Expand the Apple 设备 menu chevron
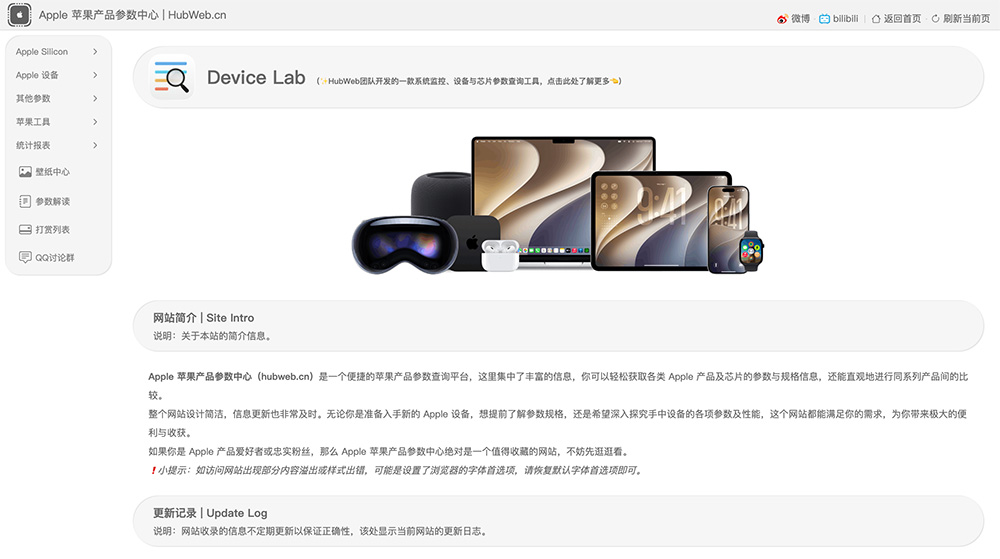The image size is (1000, 559). [x=95, y=75]
